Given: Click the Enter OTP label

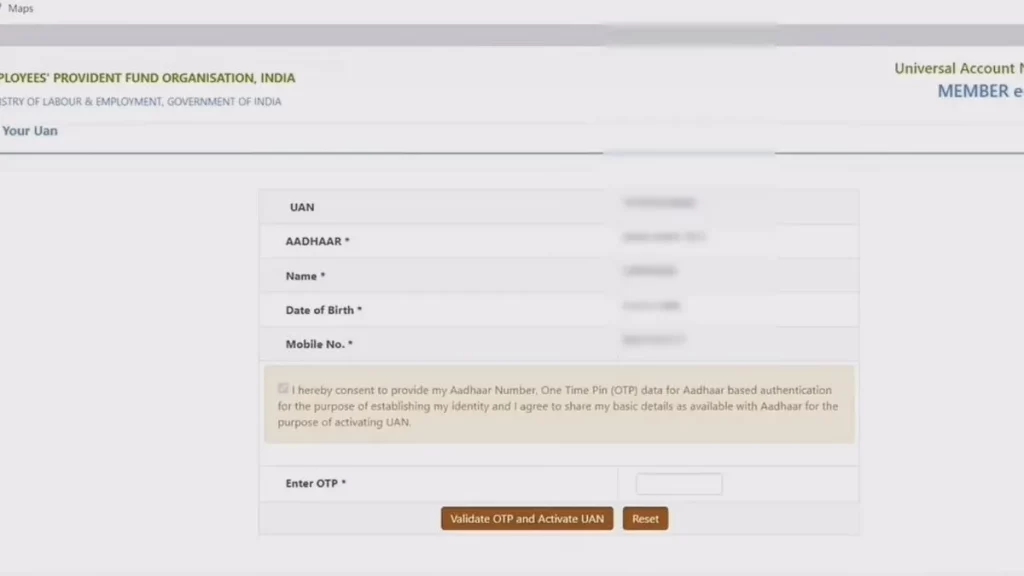Looking at the screenshot, I should click(315, 484).
